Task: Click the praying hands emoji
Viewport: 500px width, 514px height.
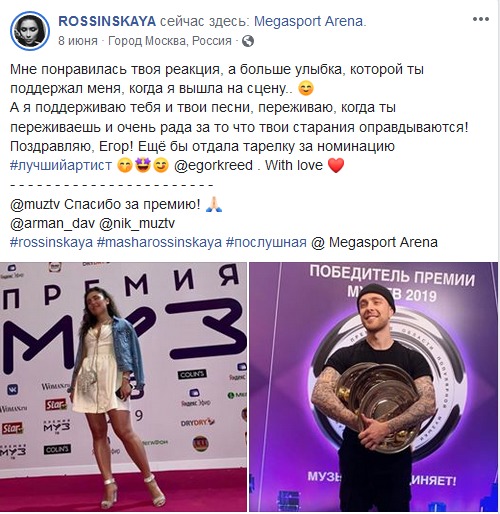Action: (x=214, y=204)
